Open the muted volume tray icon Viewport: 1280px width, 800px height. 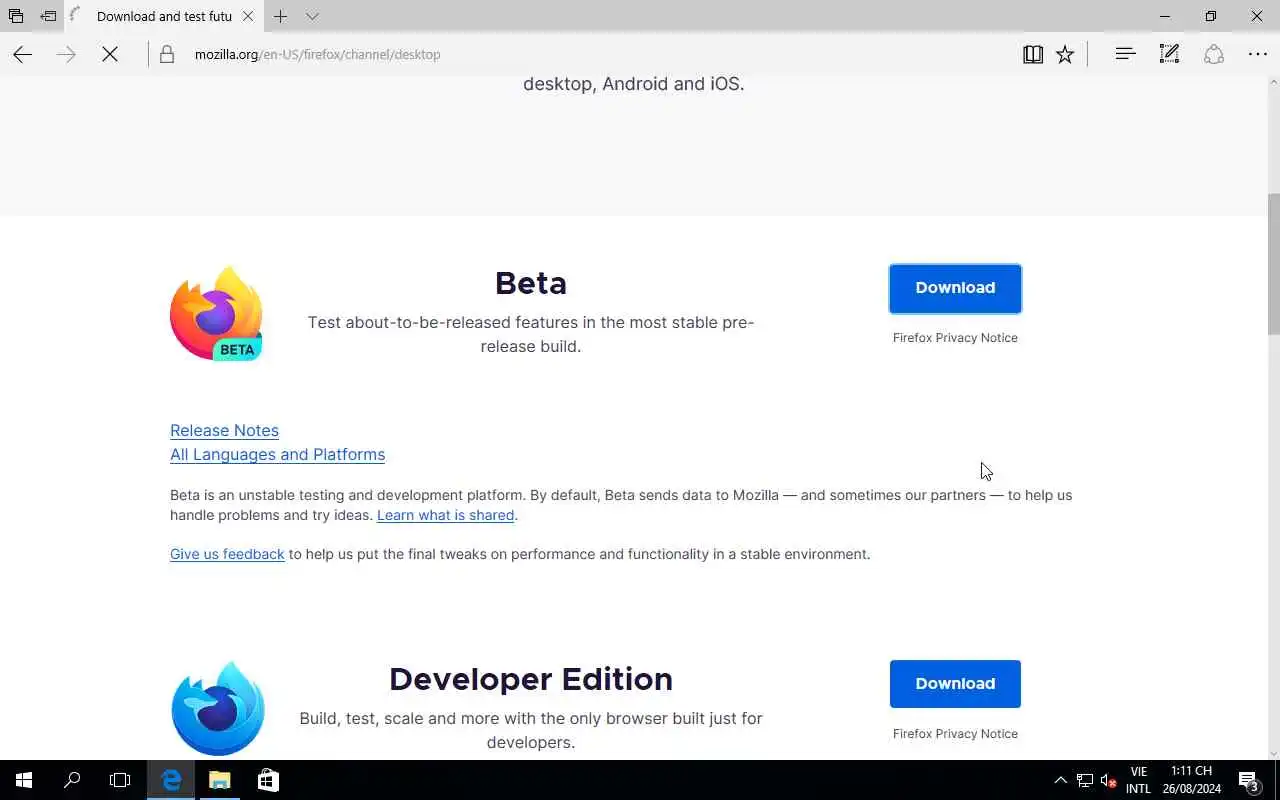click(x=1108, y=780)
